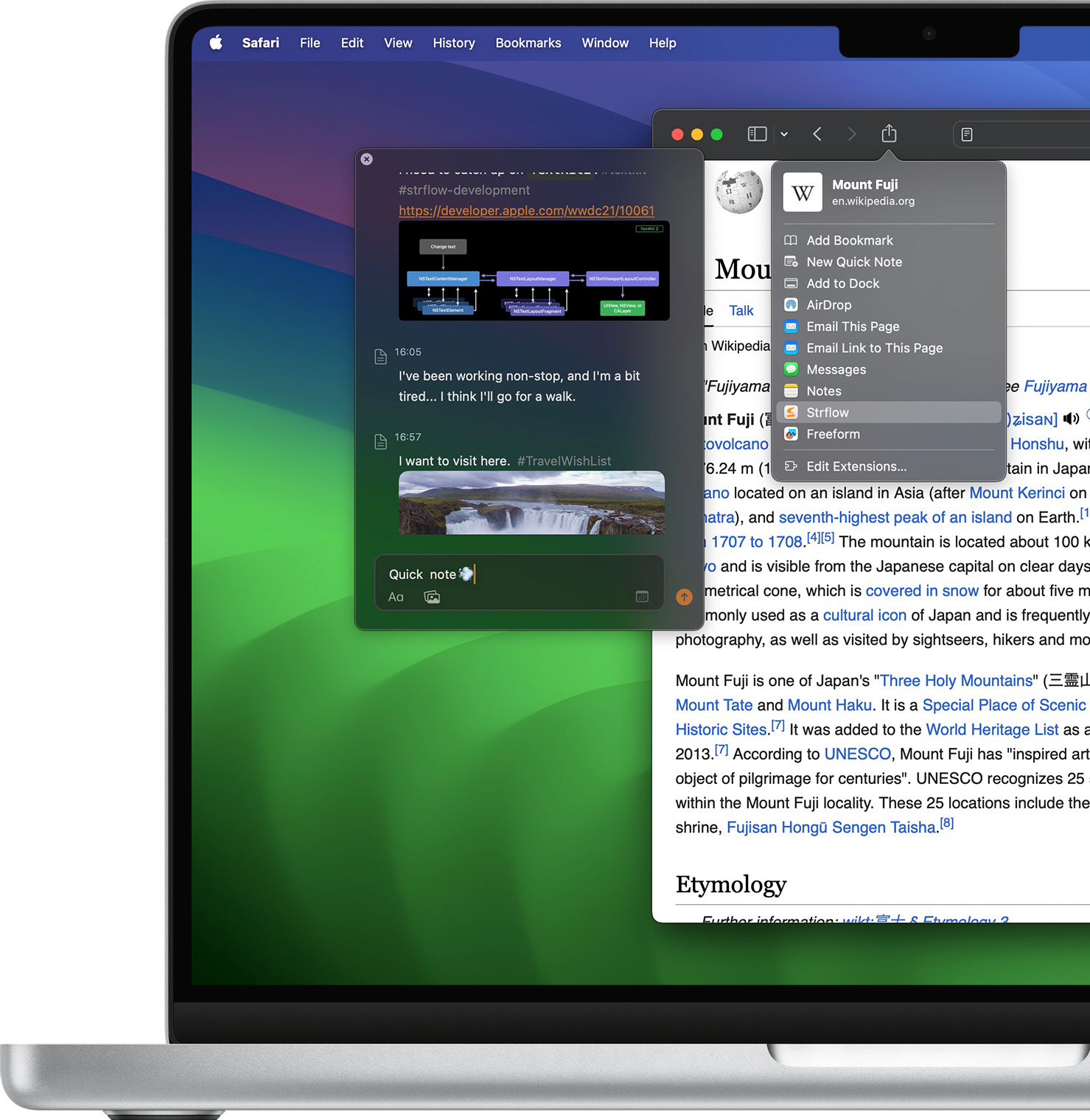Open the Edit menu
The height and width of the screenshot is (1120, 1090).
pos(352,43)
